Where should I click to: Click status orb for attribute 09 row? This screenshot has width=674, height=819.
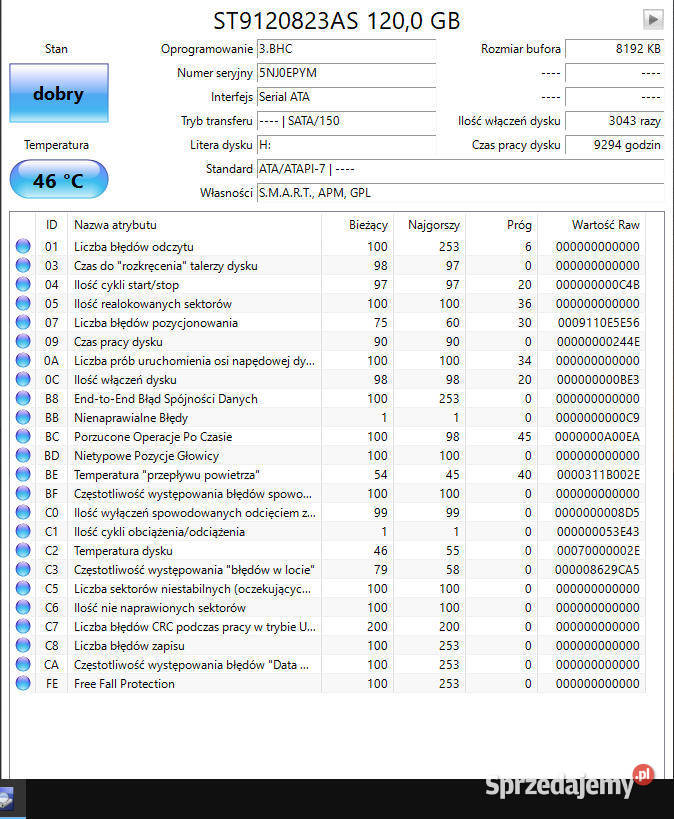[23, 341]
